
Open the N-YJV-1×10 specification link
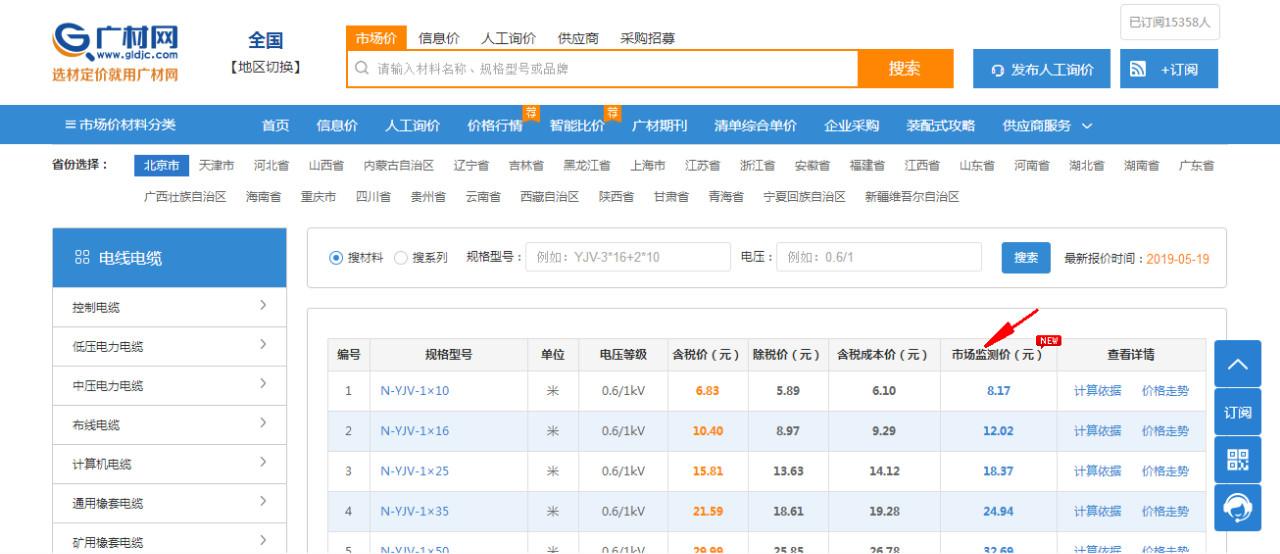click(x=414, y=391)
